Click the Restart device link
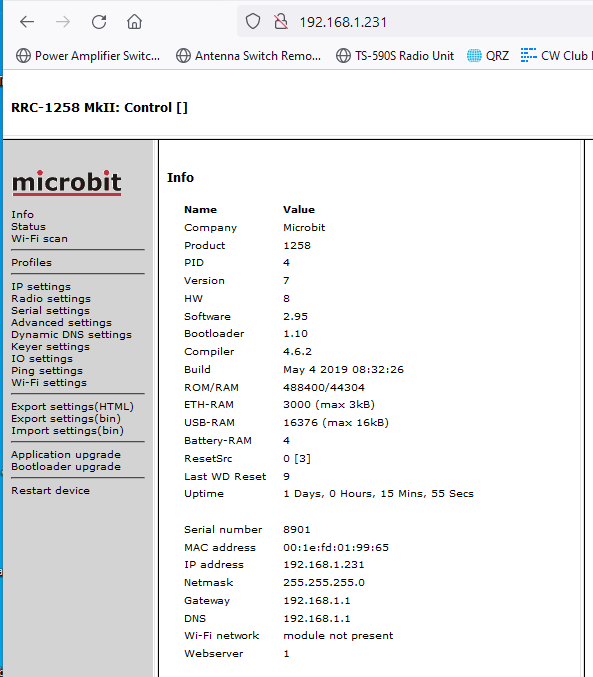The width and height of the screenshot is (593, 677). pos(51,490)
